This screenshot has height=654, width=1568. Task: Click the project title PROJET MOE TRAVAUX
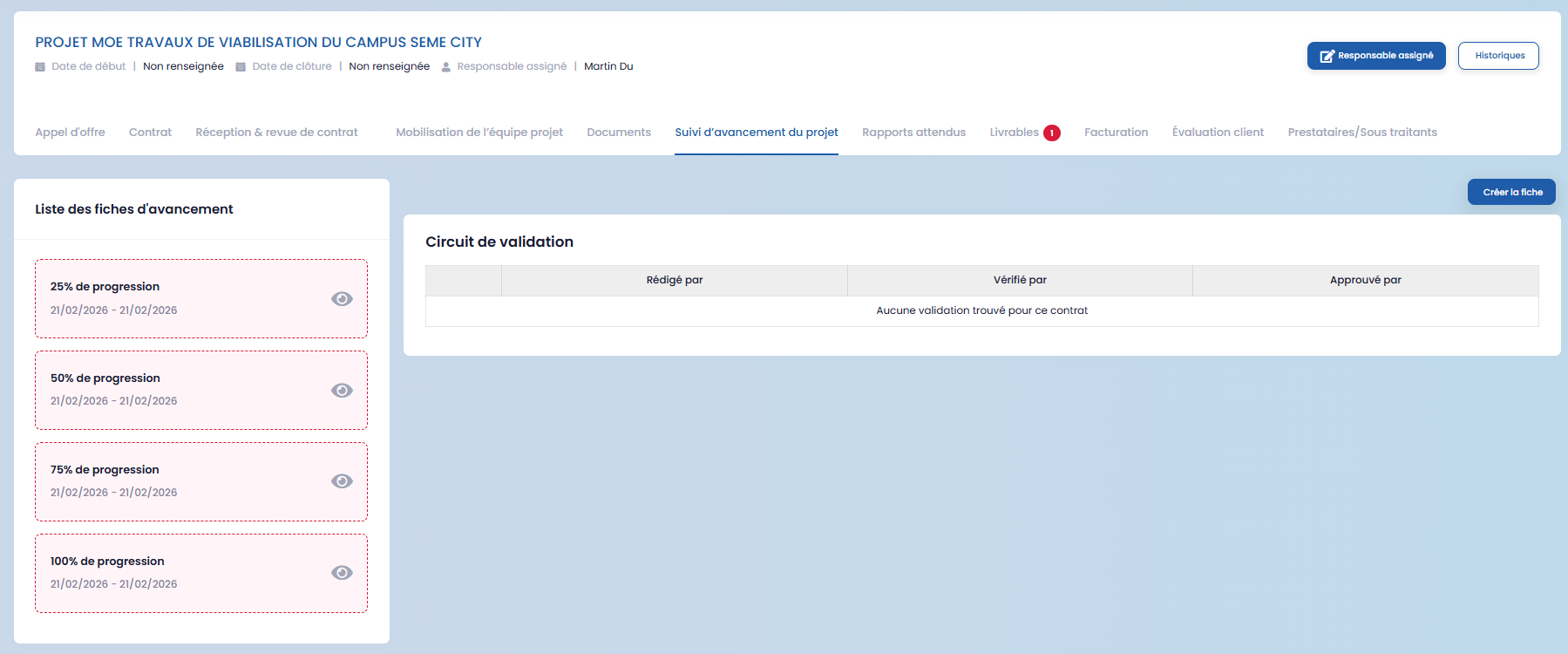pos(258,42)
